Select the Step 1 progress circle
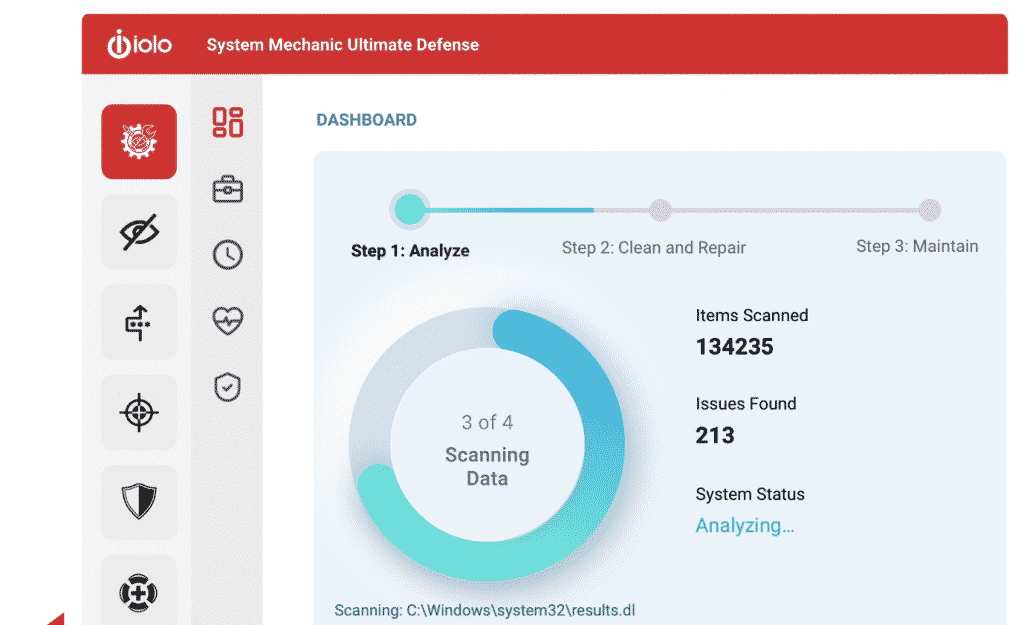This screenshot has width=1024, height=625. click(x=409, y=210)
